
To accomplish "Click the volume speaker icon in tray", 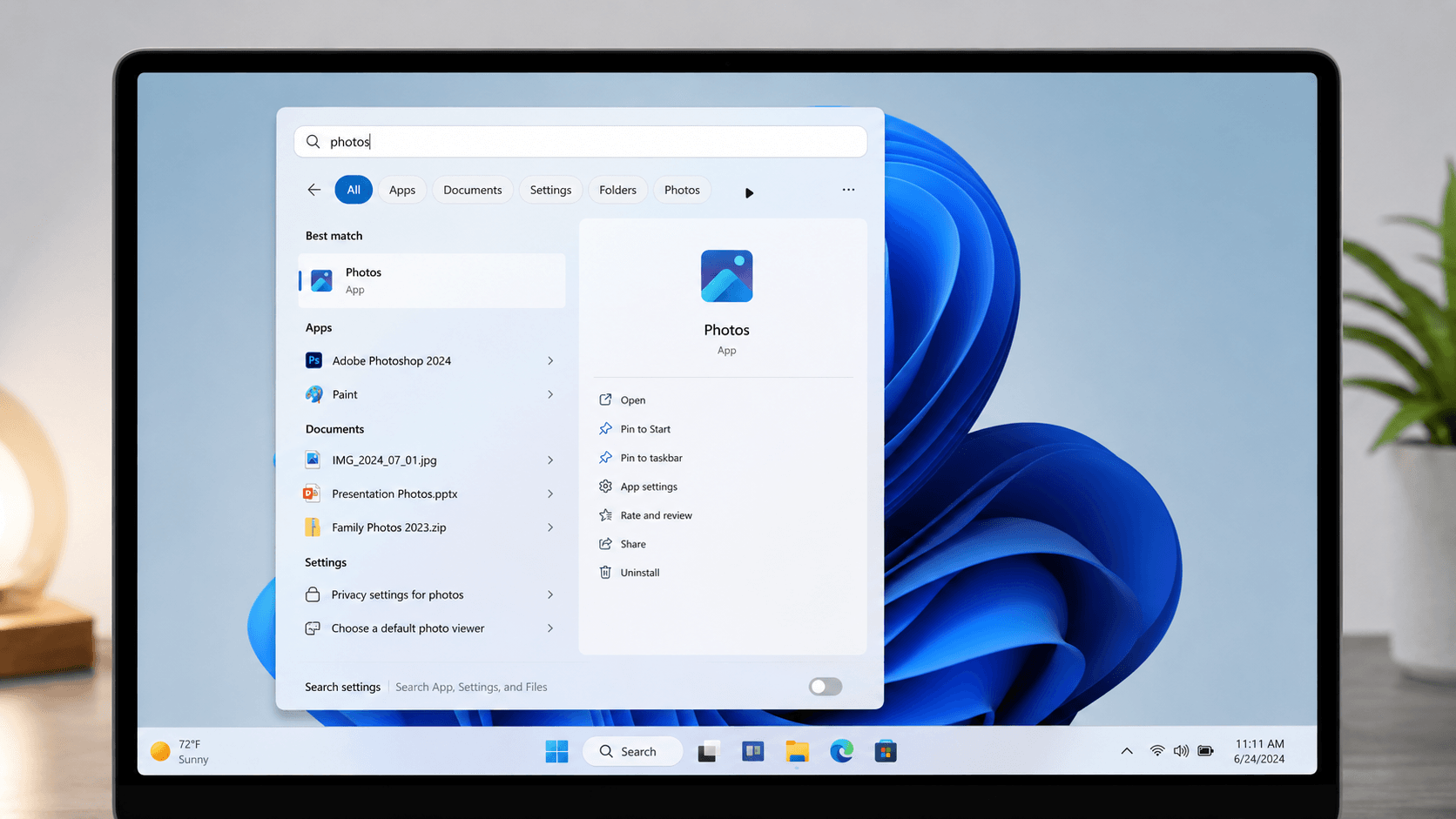I will click(1181, 751).
